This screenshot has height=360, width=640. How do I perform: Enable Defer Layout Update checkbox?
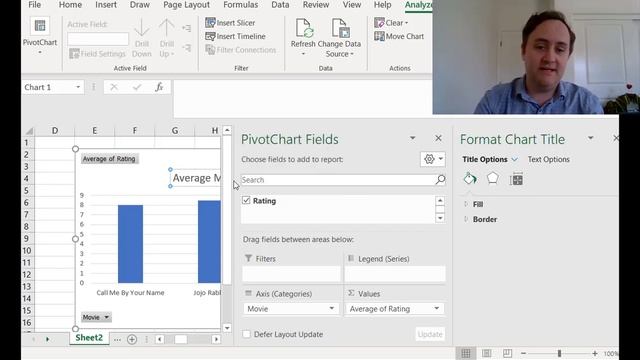tap(247, 334)
